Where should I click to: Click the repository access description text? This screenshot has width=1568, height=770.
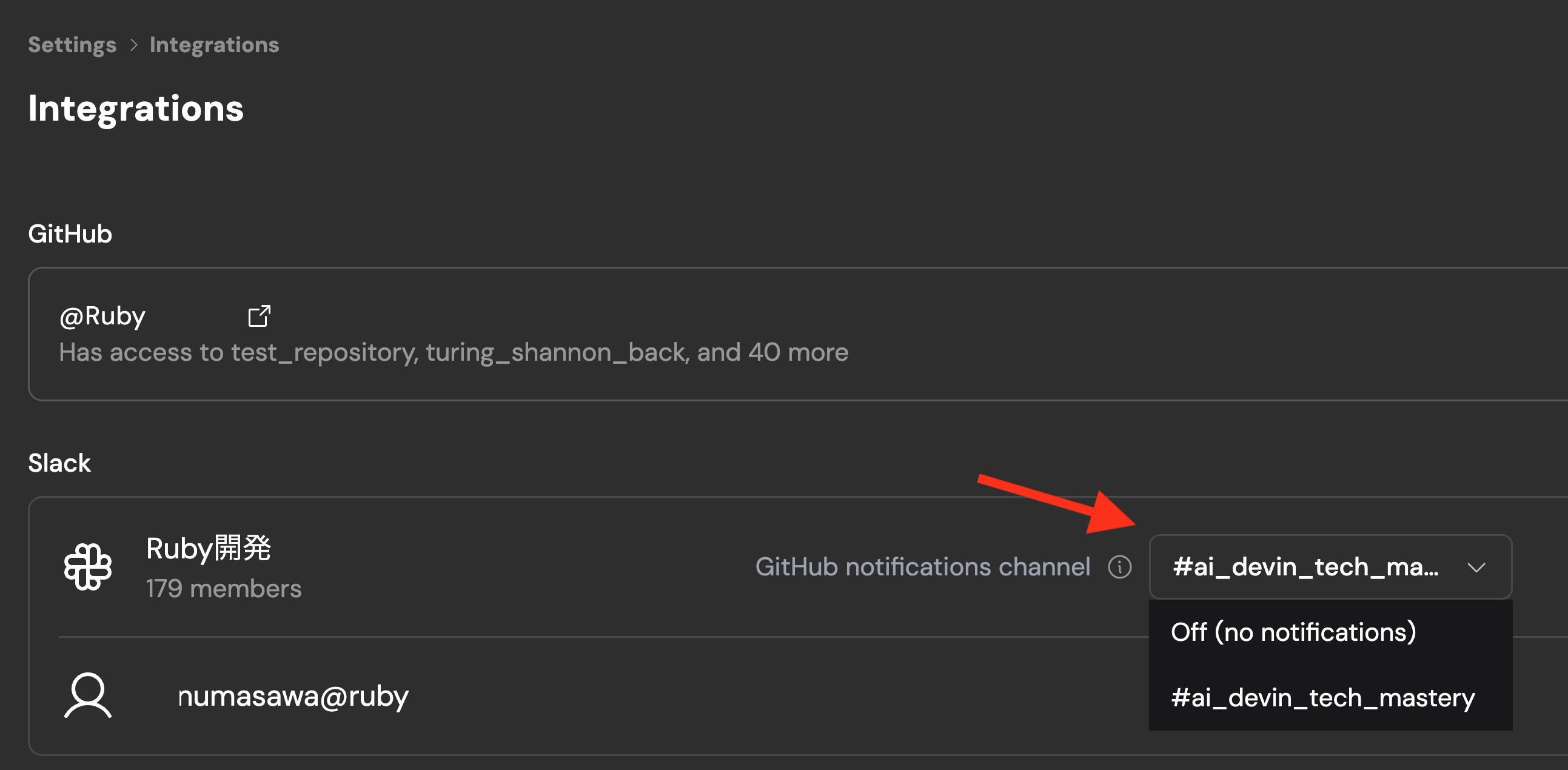coord(454,352)
